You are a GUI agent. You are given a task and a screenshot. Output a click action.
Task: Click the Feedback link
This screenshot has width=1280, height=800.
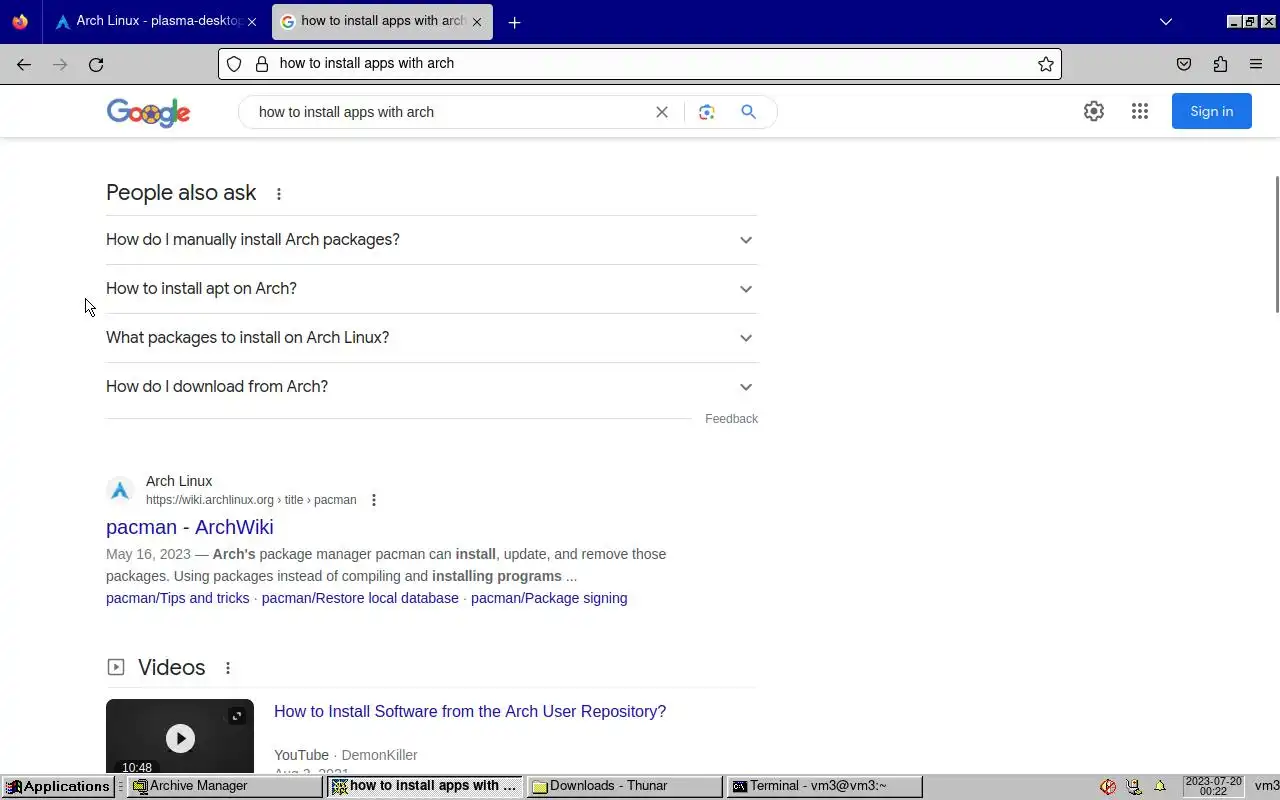click(x=731, y=419)
